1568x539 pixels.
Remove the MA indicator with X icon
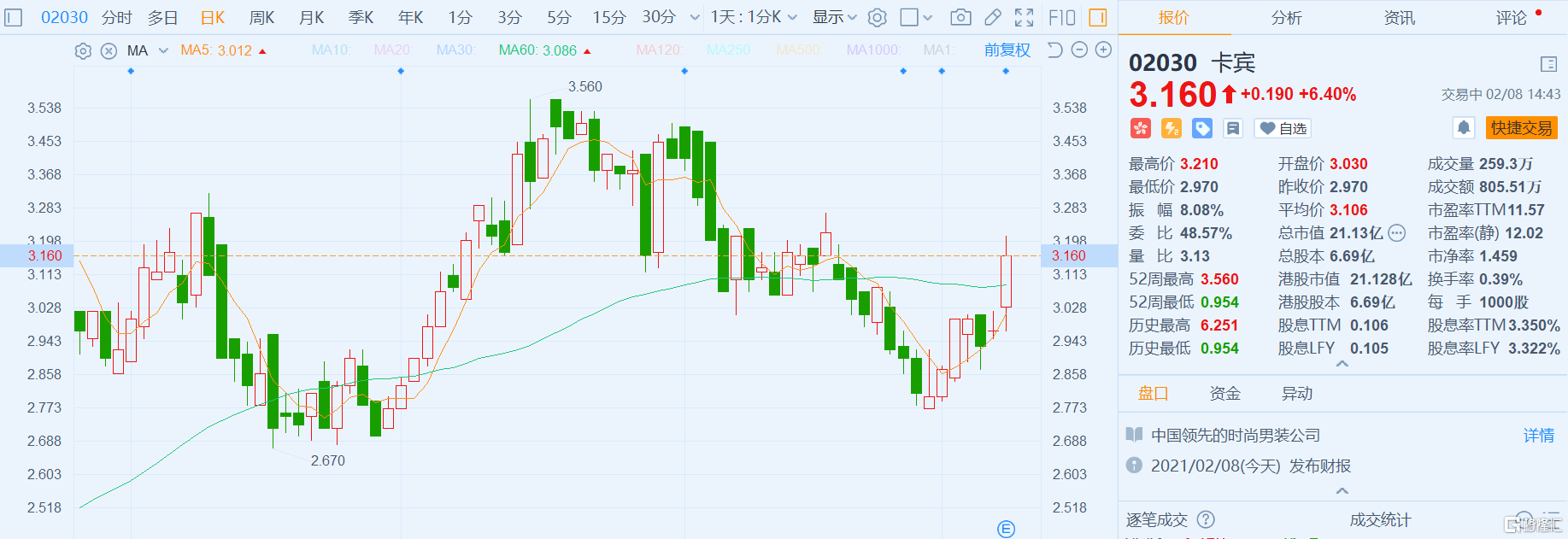(x=109, y=51)
